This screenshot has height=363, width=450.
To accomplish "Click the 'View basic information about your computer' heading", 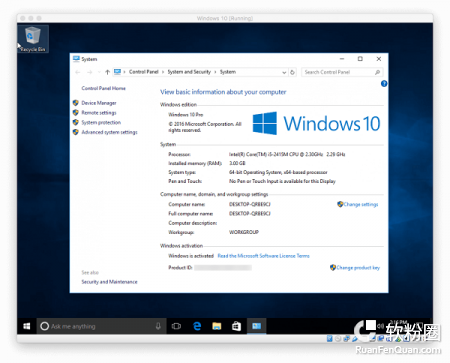I will [223, 92].
